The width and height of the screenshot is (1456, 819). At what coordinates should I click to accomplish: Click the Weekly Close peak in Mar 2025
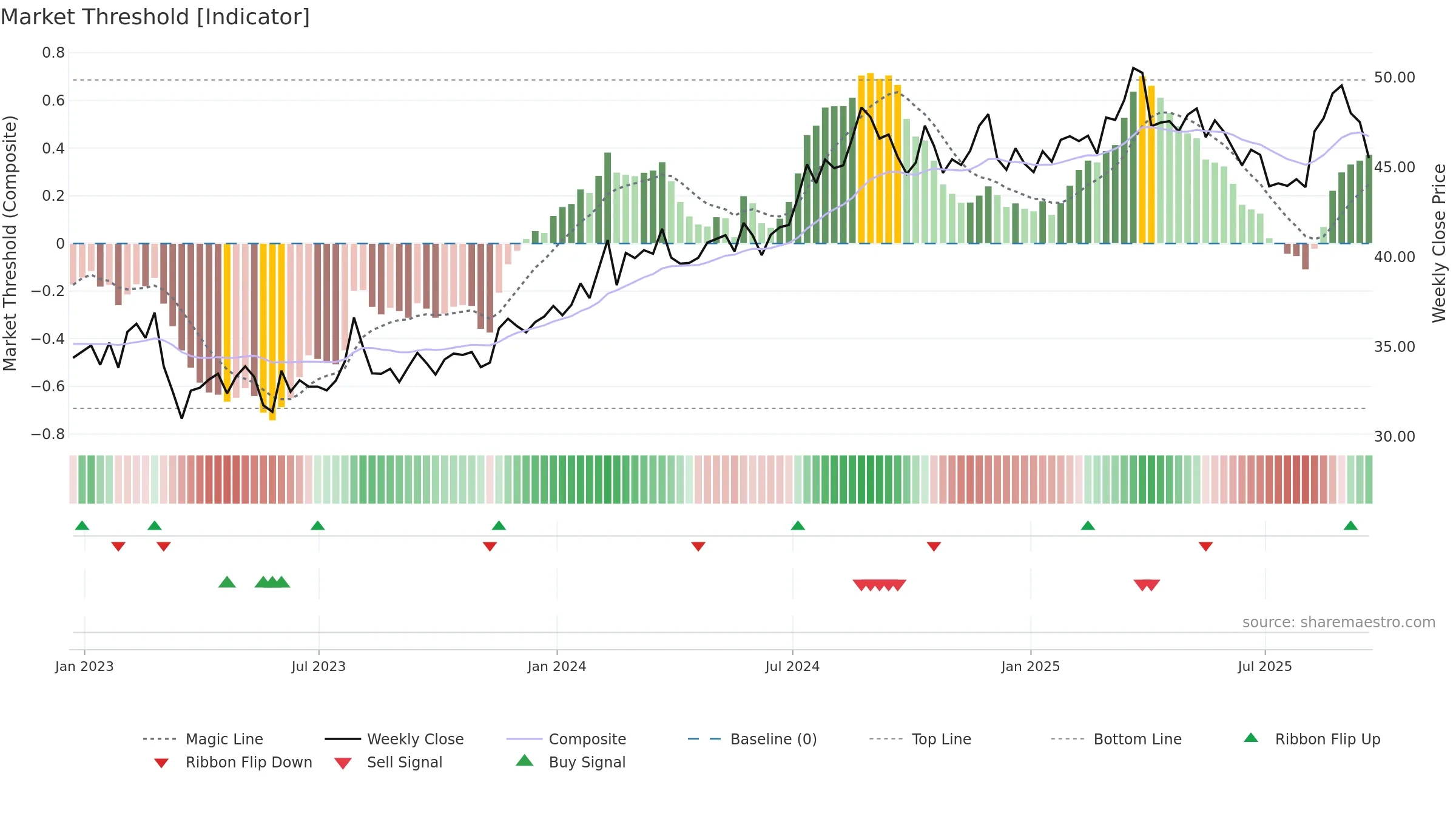point(1133,68)
